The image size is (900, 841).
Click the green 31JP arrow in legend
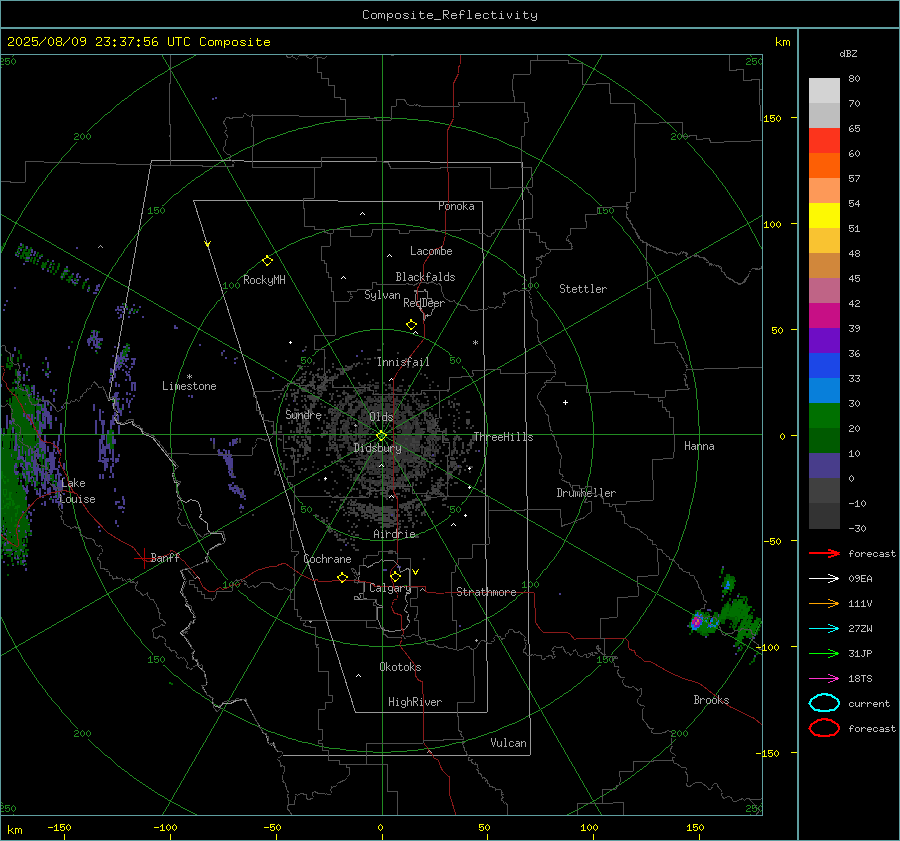[824, 653]
